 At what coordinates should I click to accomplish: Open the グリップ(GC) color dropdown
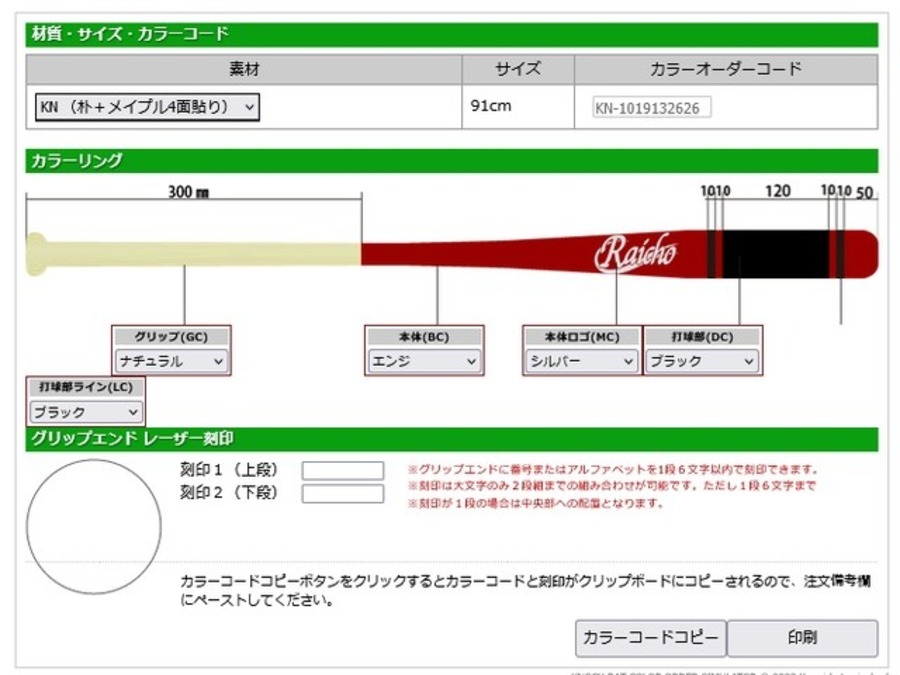pyautogui.click(x=172, y=361)
